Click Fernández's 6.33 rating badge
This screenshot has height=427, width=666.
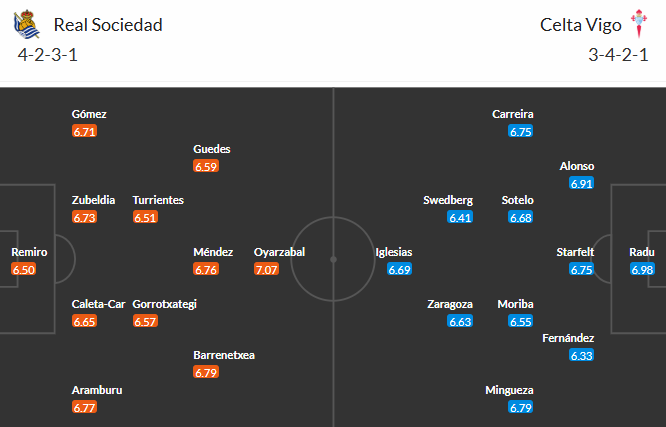pos(582,355)
